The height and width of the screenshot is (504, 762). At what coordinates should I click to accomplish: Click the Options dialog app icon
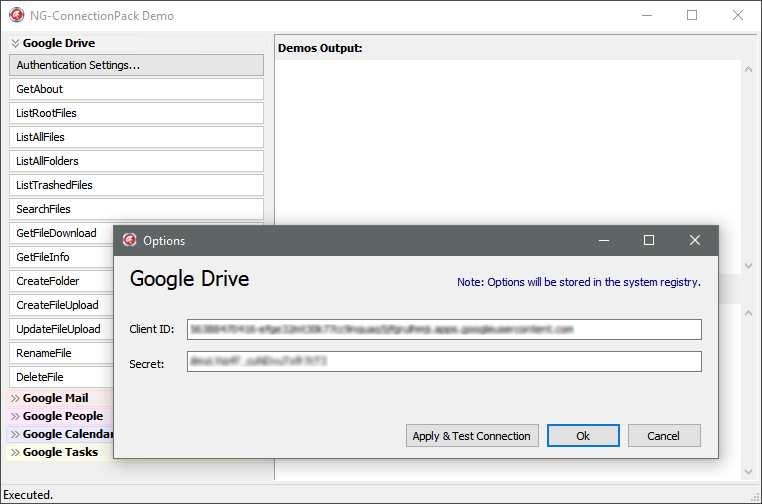129,240
